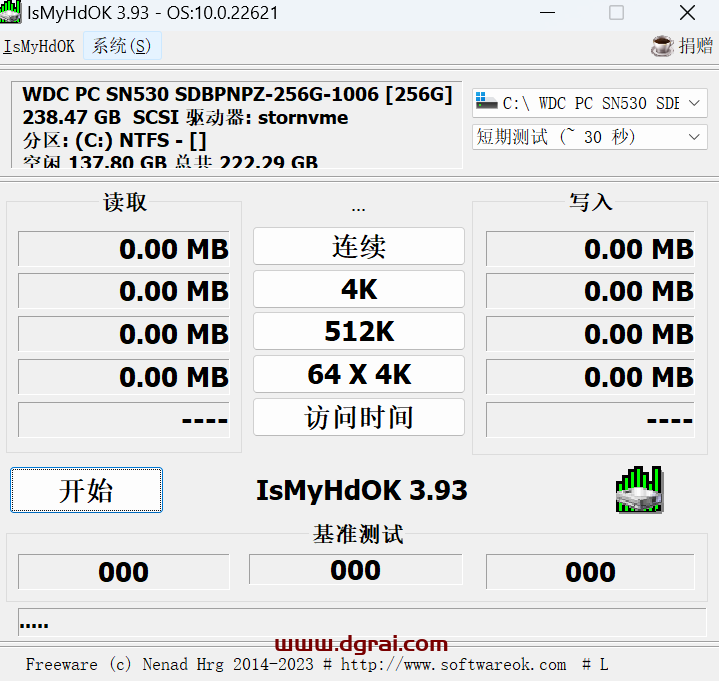Click the 读取 sequential 0.00 MB value
The height and width of the screenshot is (681, 719).
124,249
